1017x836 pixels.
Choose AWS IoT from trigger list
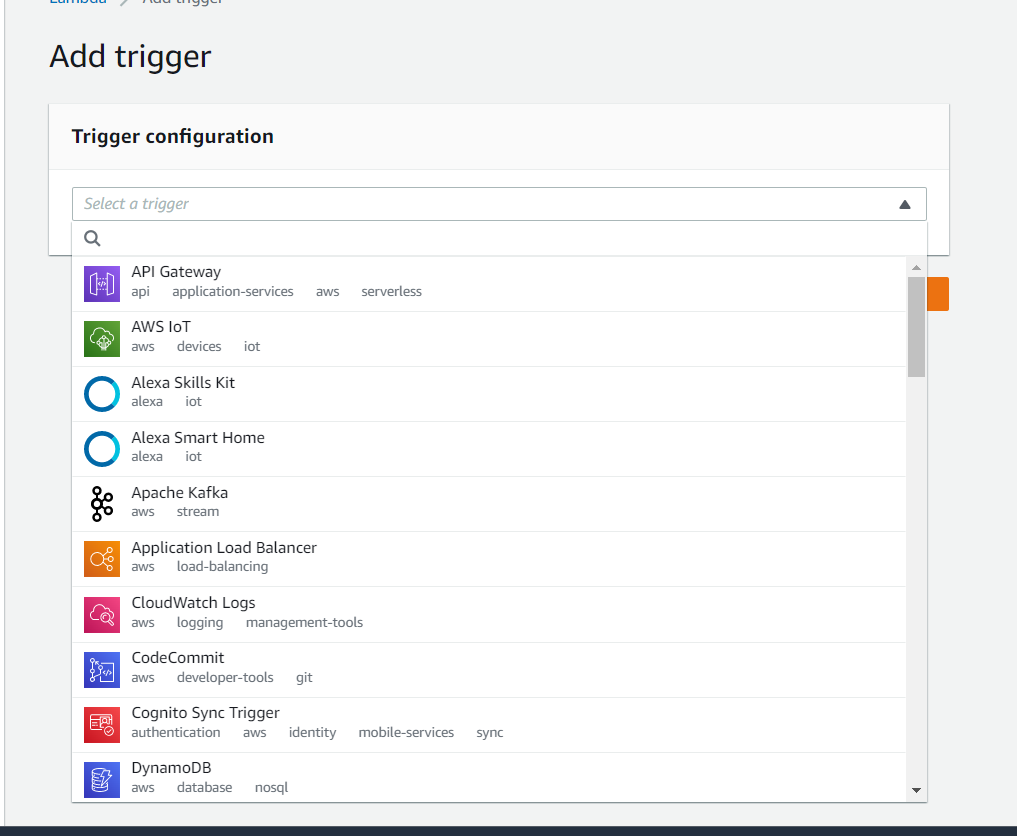point(489,339)
